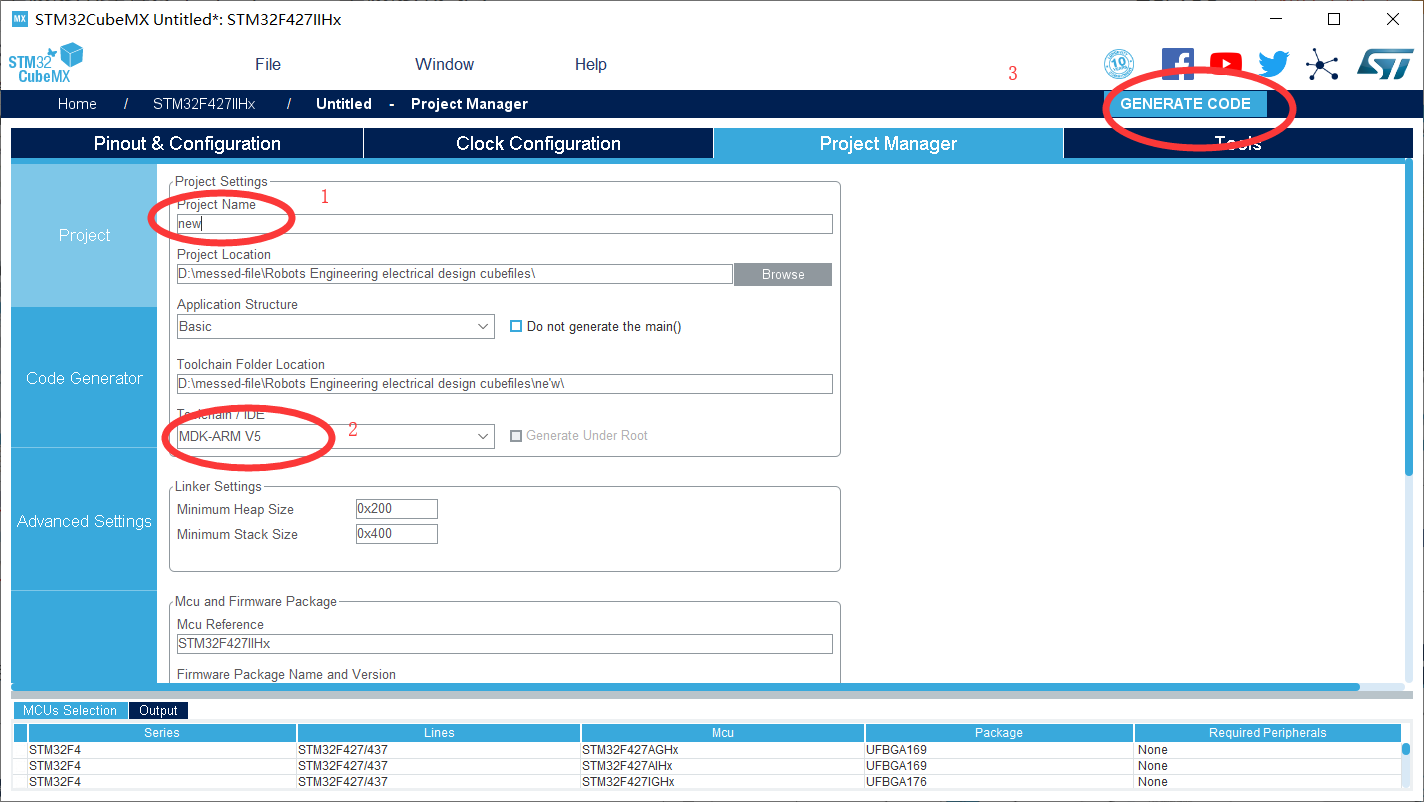Select the STM32F427IIHx breadcrumb
Screen dimensions: 1424x802
coord(204,104)
